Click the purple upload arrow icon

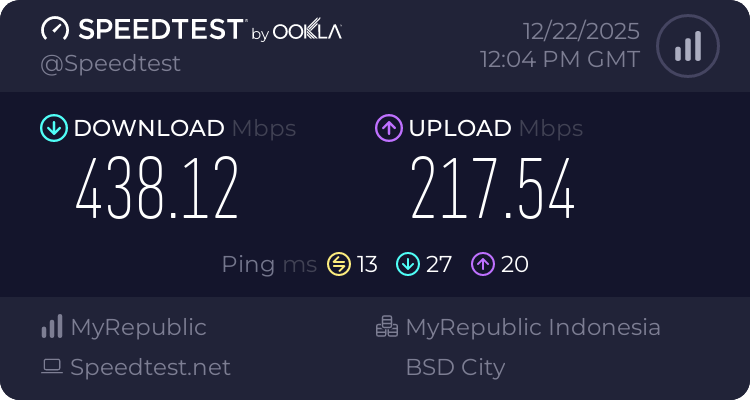coord(388,128)
